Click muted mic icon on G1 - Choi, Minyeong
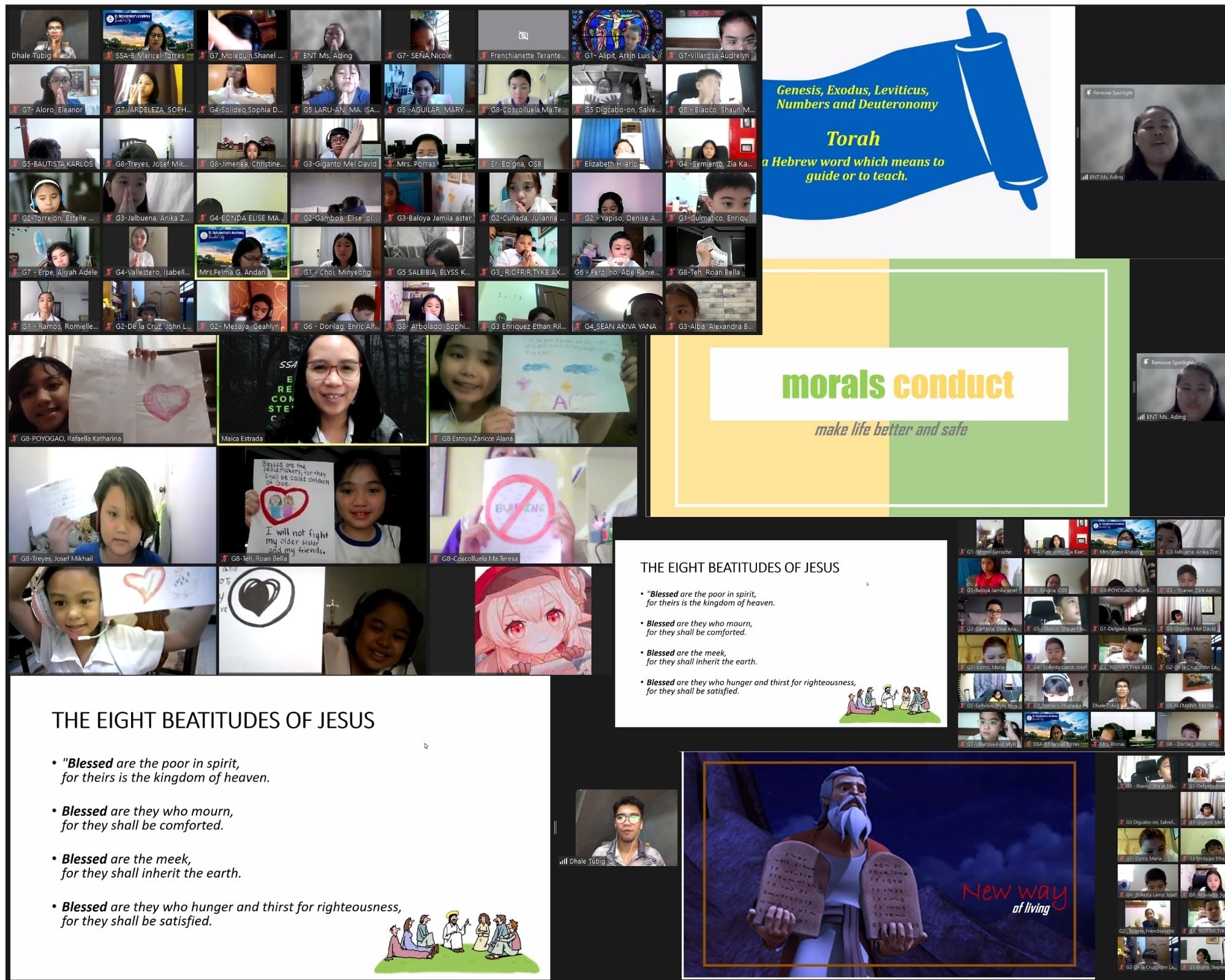 296,273
